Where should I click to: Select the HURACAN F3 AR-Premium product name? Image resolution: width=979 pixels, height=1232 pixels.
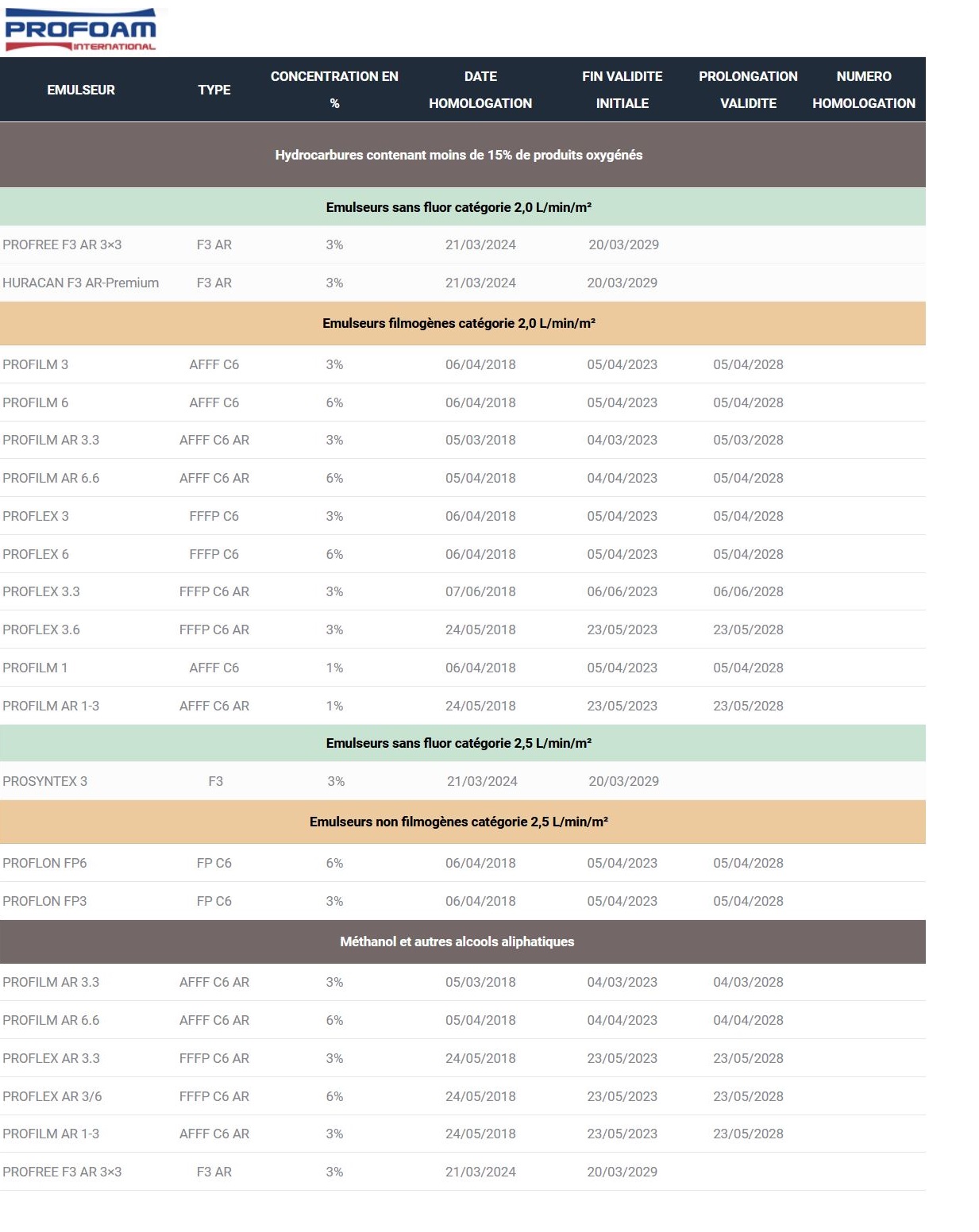tap(80, 283)
